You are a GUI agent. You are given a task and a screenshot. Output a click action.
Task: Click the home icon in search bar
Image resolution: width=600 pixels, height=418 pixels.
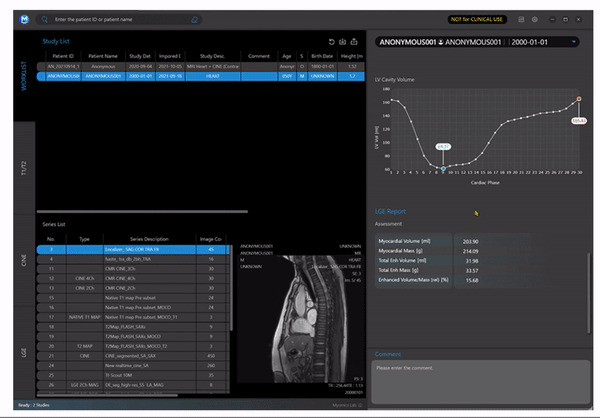pyautogui.click(x=195, y=19)
